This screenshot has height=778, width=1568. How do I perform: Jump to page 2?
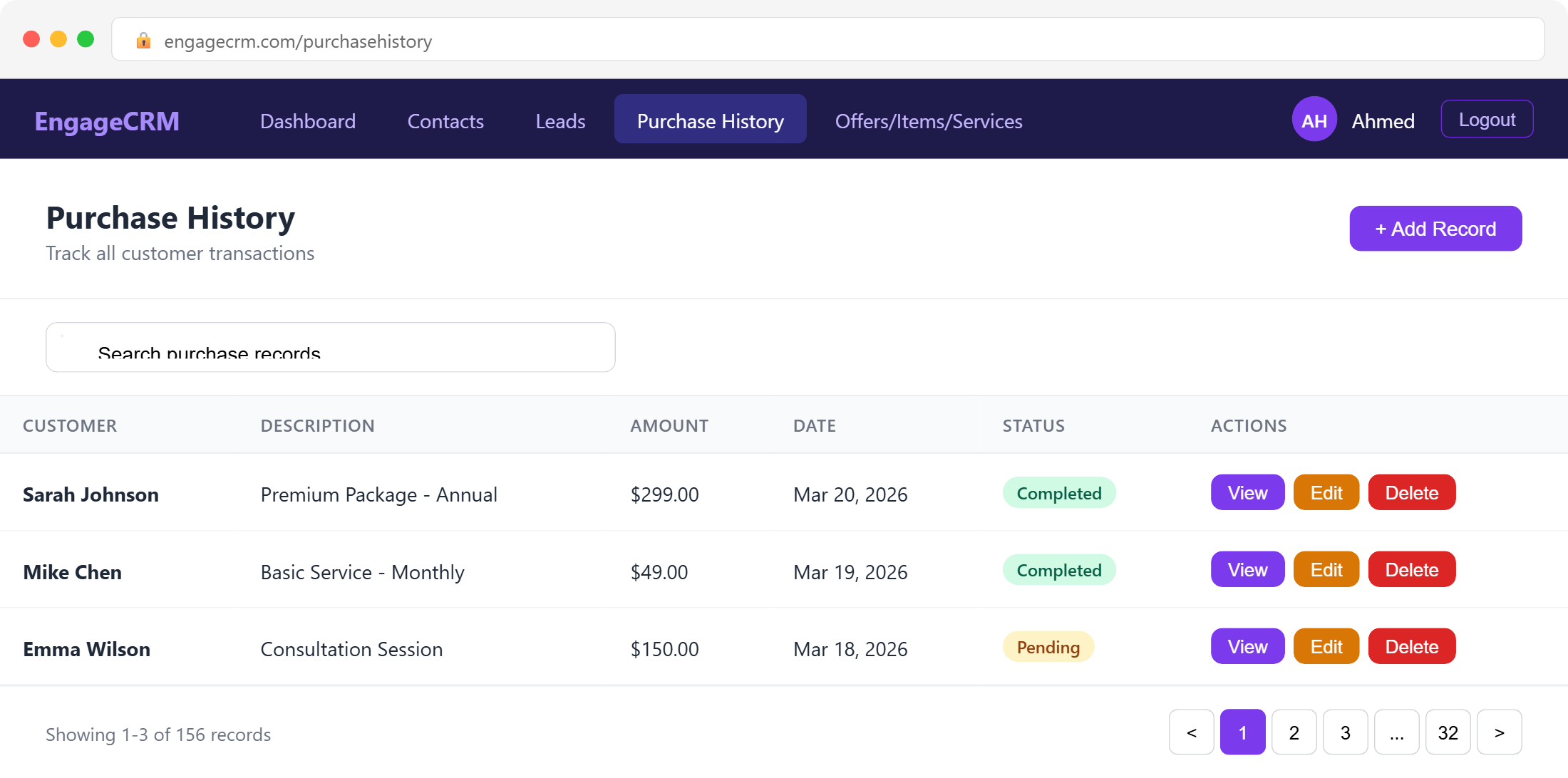click(x=1294, y=732)
